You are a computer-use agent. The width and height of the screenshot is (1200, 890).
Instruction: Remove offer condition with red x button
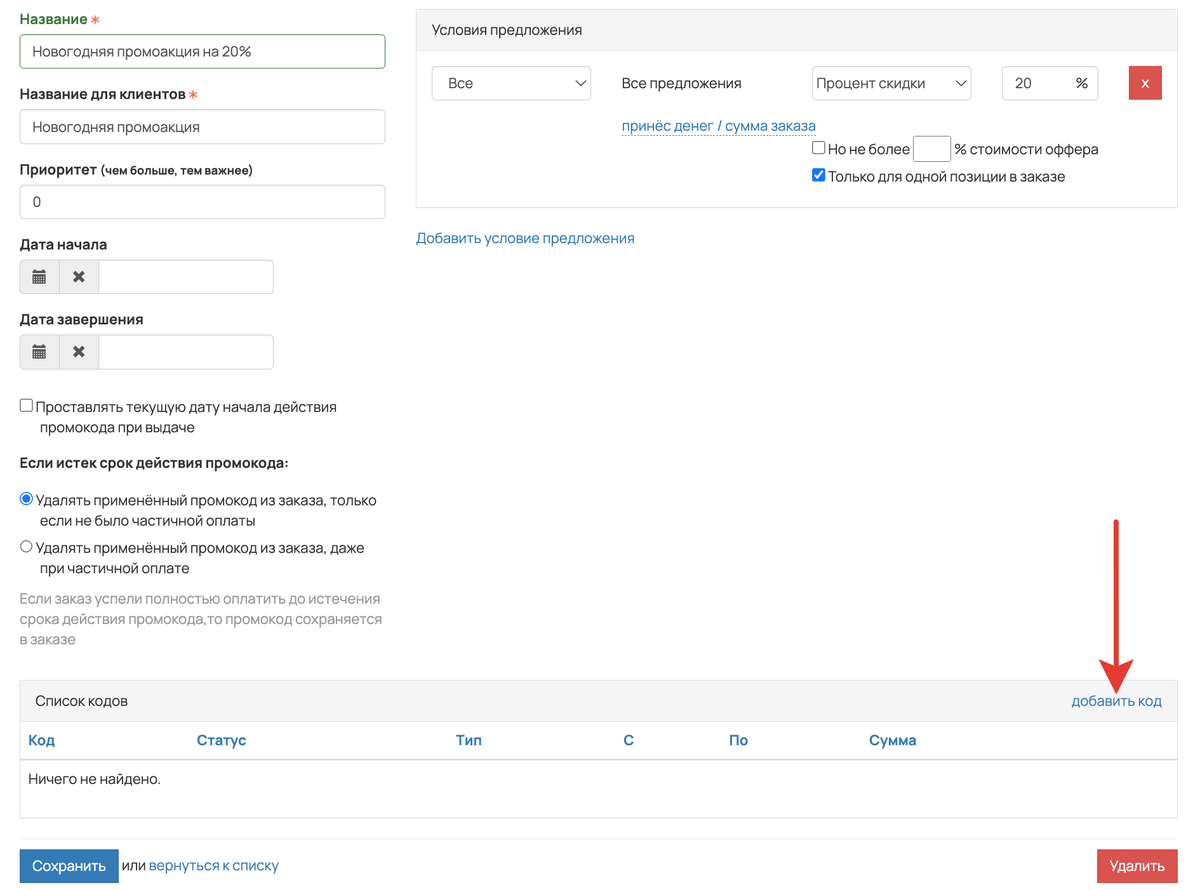1145,83
